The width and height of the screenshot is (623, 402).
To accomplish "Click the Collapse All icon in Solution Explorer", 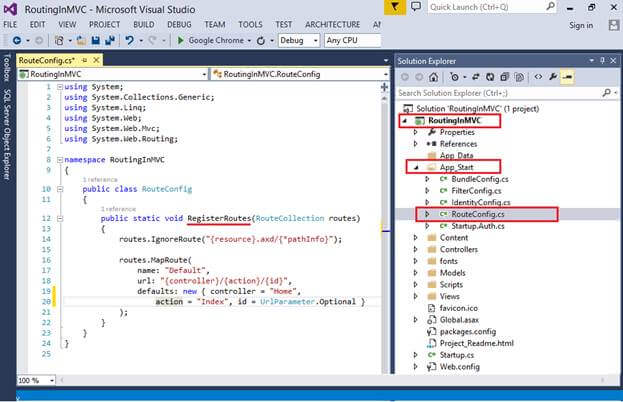I will click(x=504, y=77).
